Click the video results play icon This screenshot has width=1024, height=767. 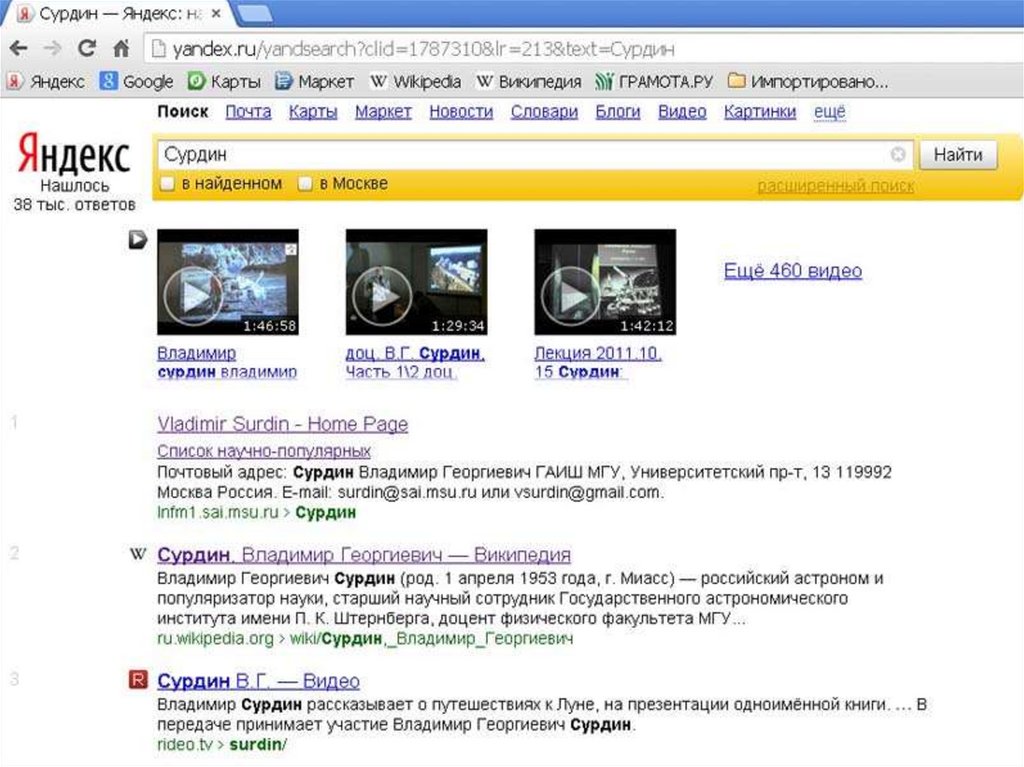[137, 240]
